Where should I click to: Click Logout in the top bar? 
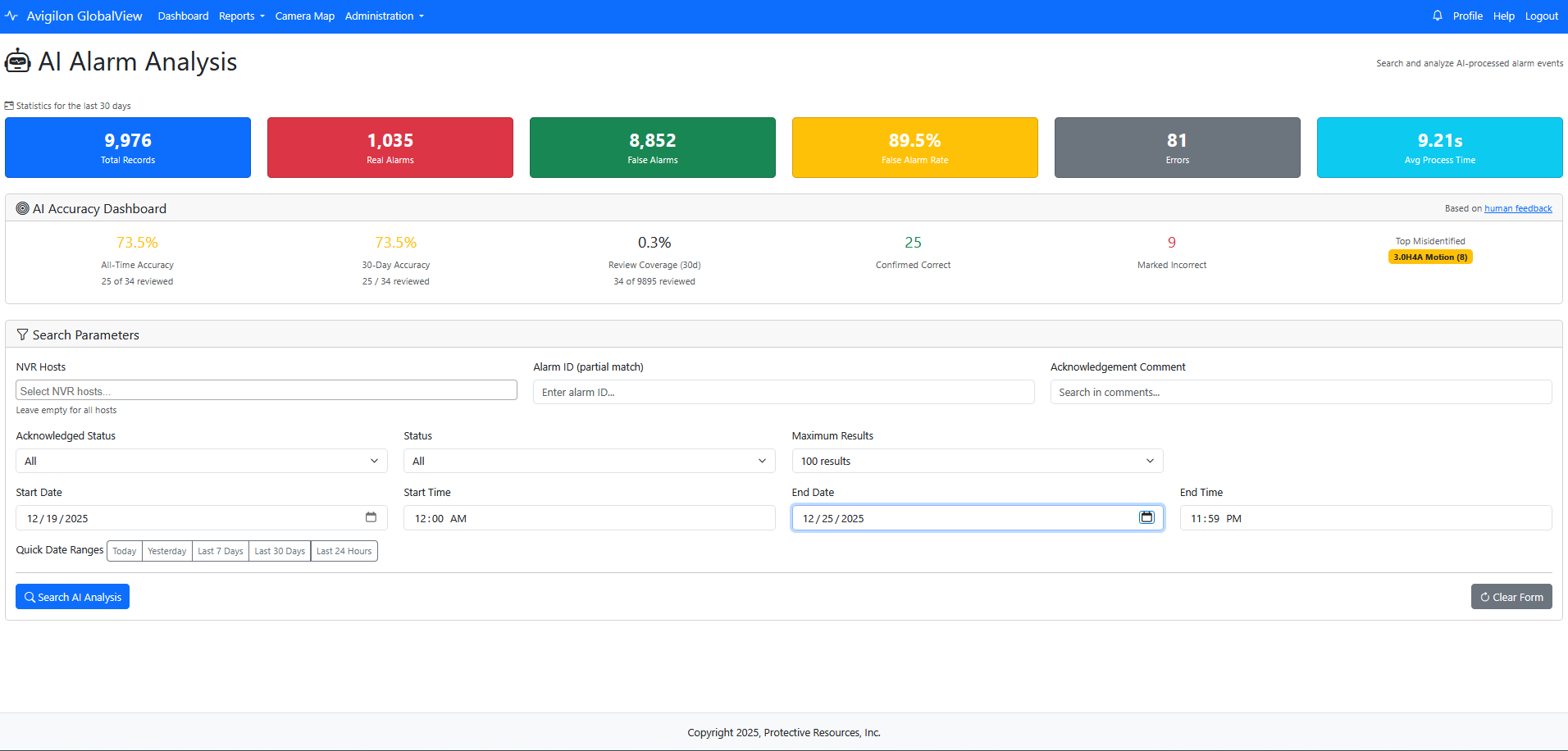(1542, 16)
